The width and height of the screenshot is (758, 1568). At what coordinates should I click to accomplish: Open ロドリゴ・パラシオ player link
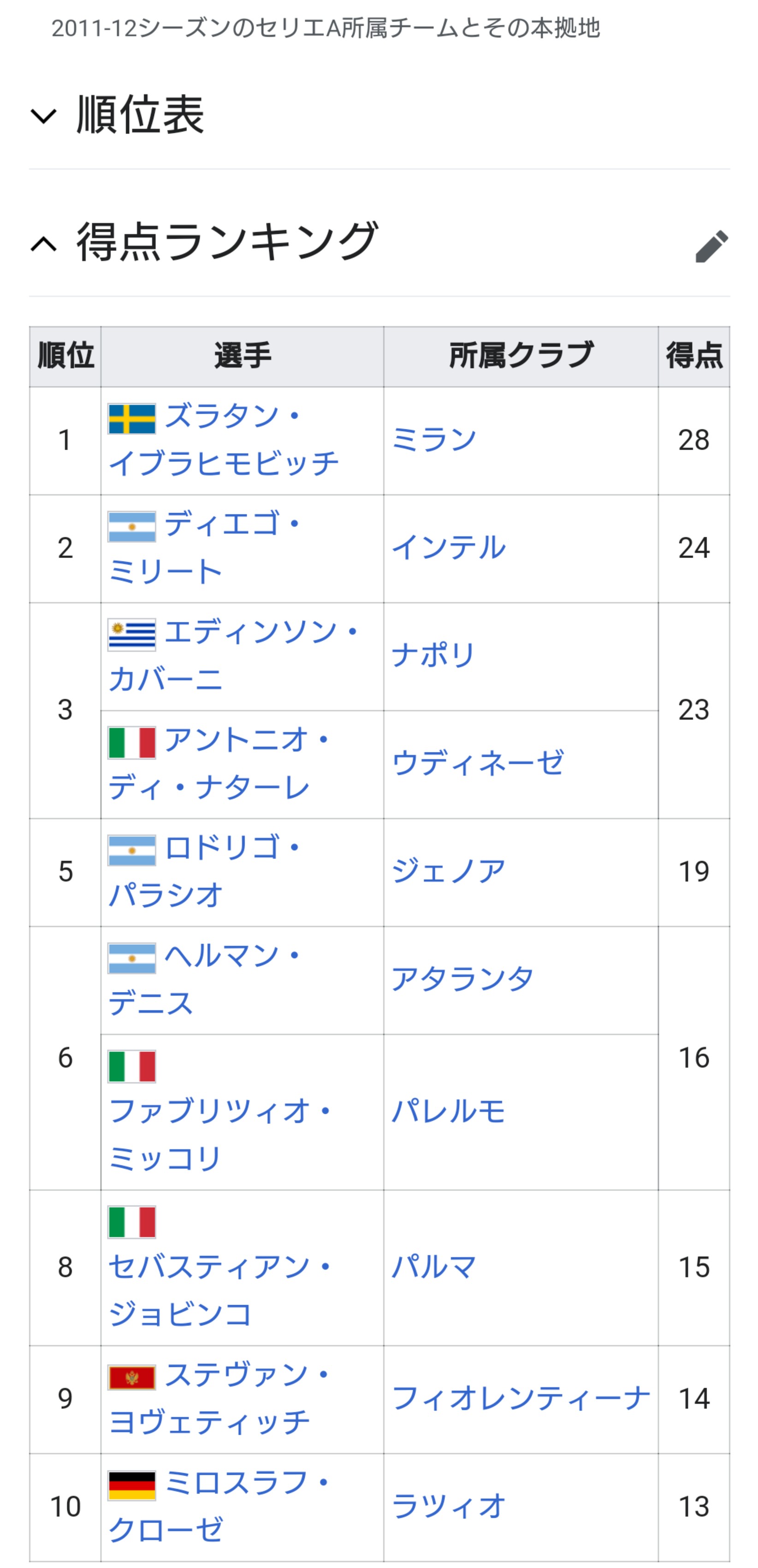tap(204, 872)
